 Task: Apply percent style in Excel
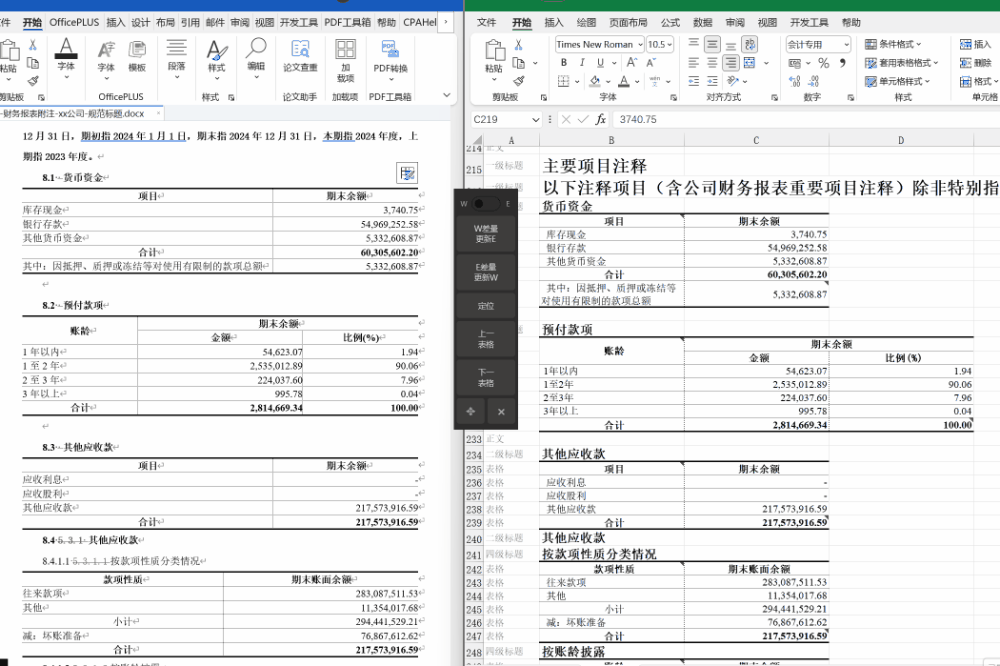(824, 63)
